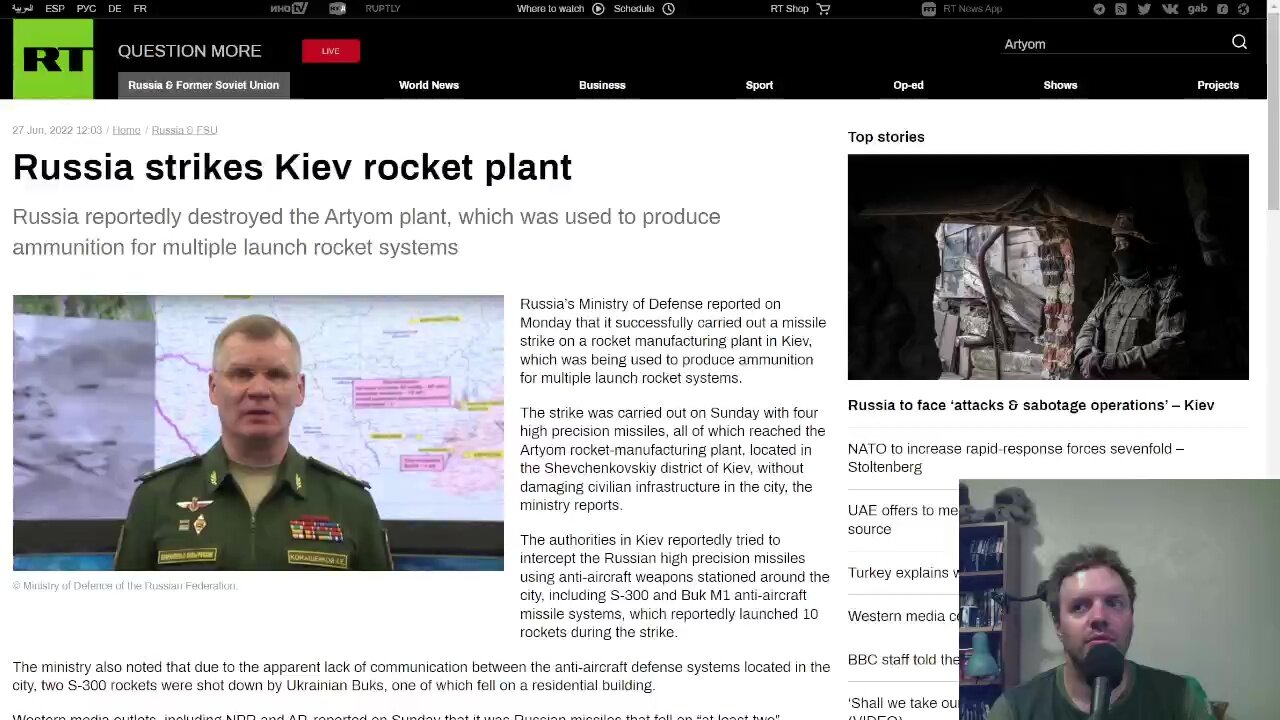Open the Western media story link
1280x720 pixels.
[x=903, y=616]
